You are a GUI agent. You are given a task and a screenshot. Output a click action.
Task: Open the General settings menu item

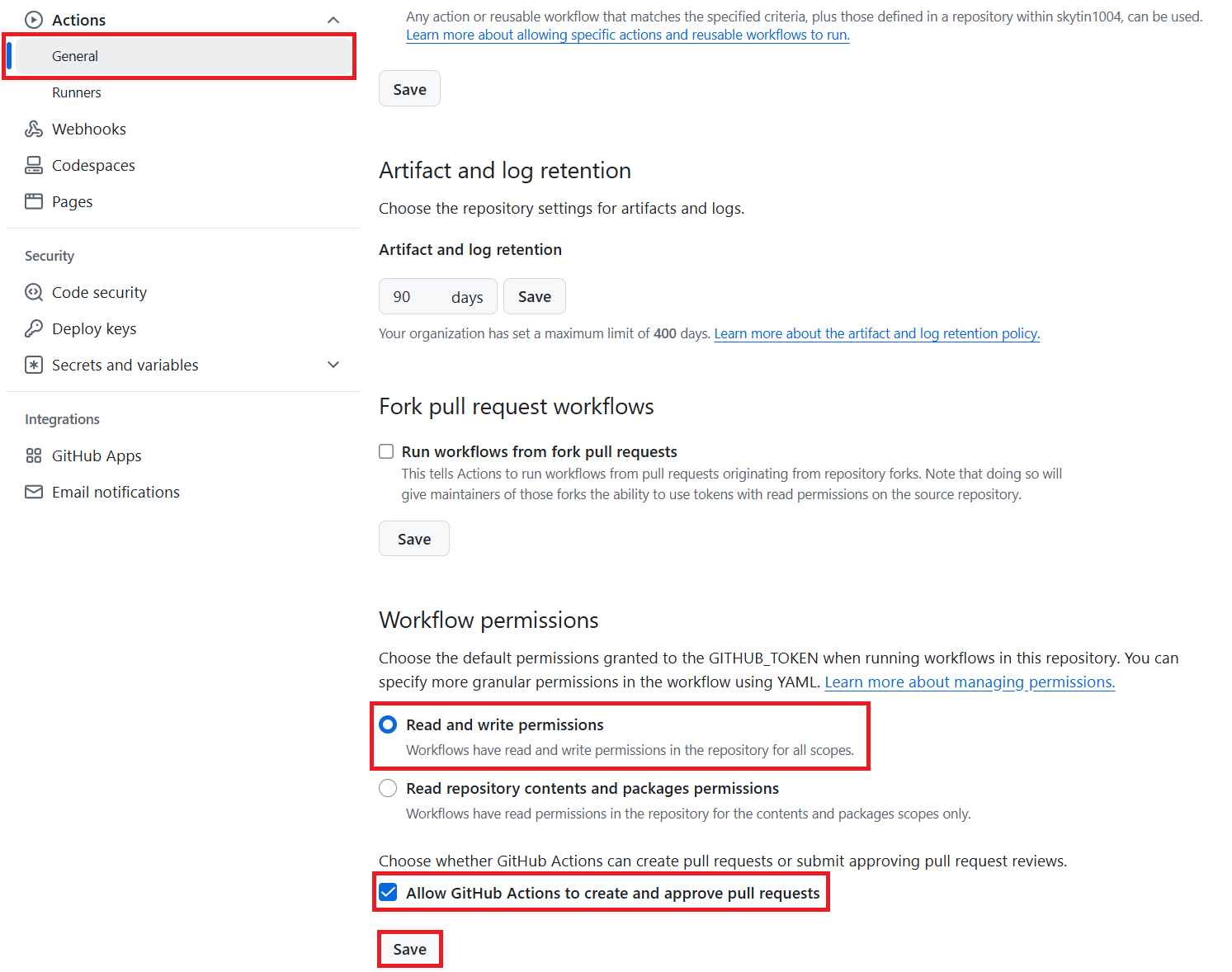point(75,56)
